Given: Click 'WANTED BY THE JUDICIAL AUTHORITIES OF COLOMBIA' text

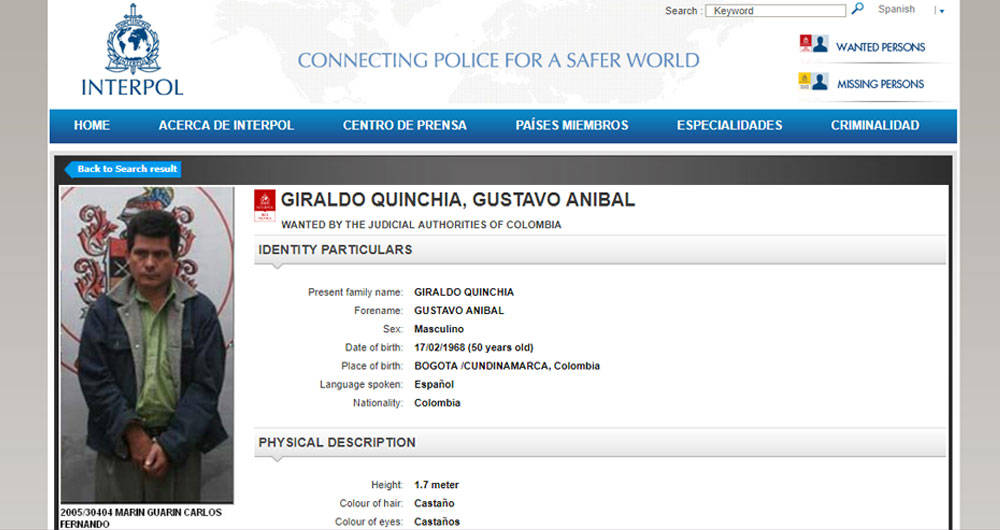Looking at the screenshot, I should (x=421, y=225).
